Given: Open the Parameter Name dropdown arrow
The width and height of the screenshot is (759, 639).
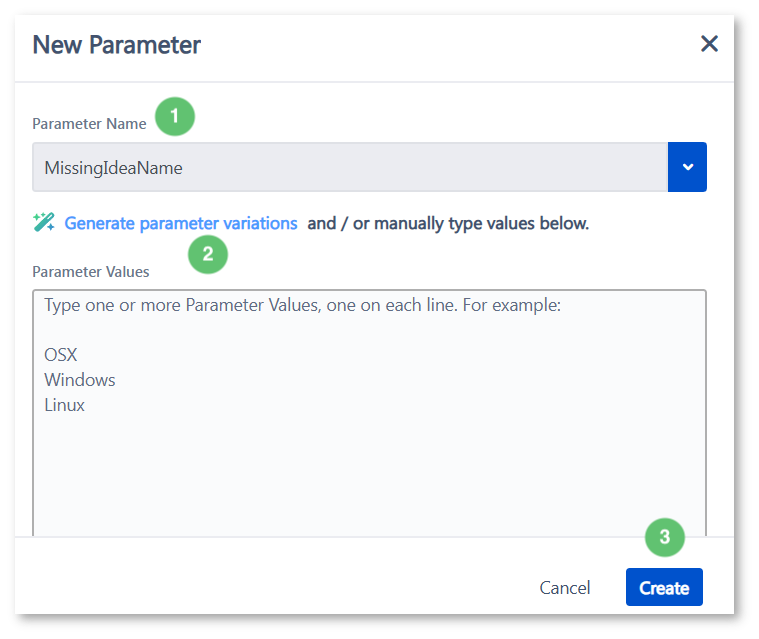Looking at the screenshot, I should pos(687,167).
